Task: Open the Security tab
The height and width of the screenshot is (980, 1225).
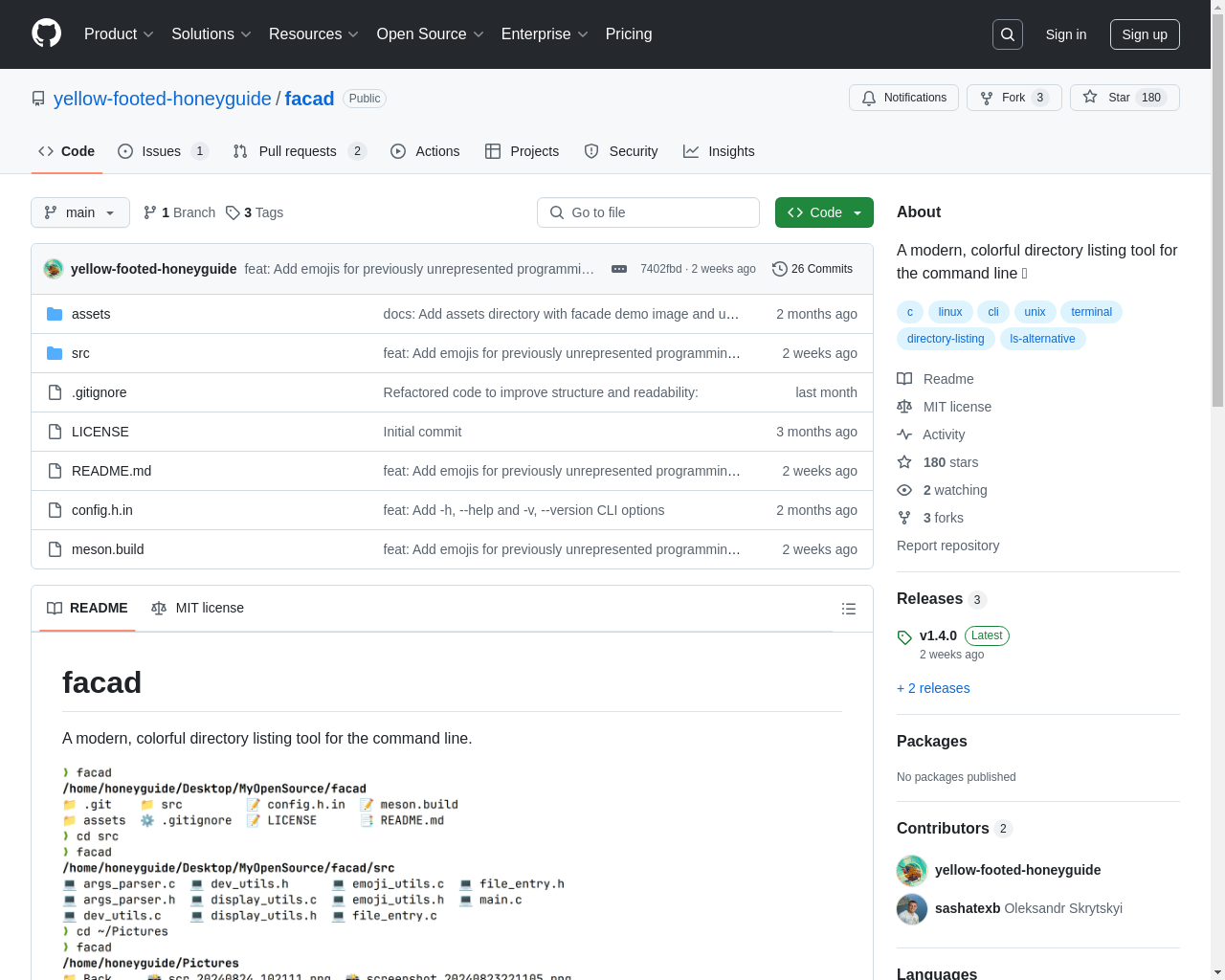Action: tap(621, 151)
